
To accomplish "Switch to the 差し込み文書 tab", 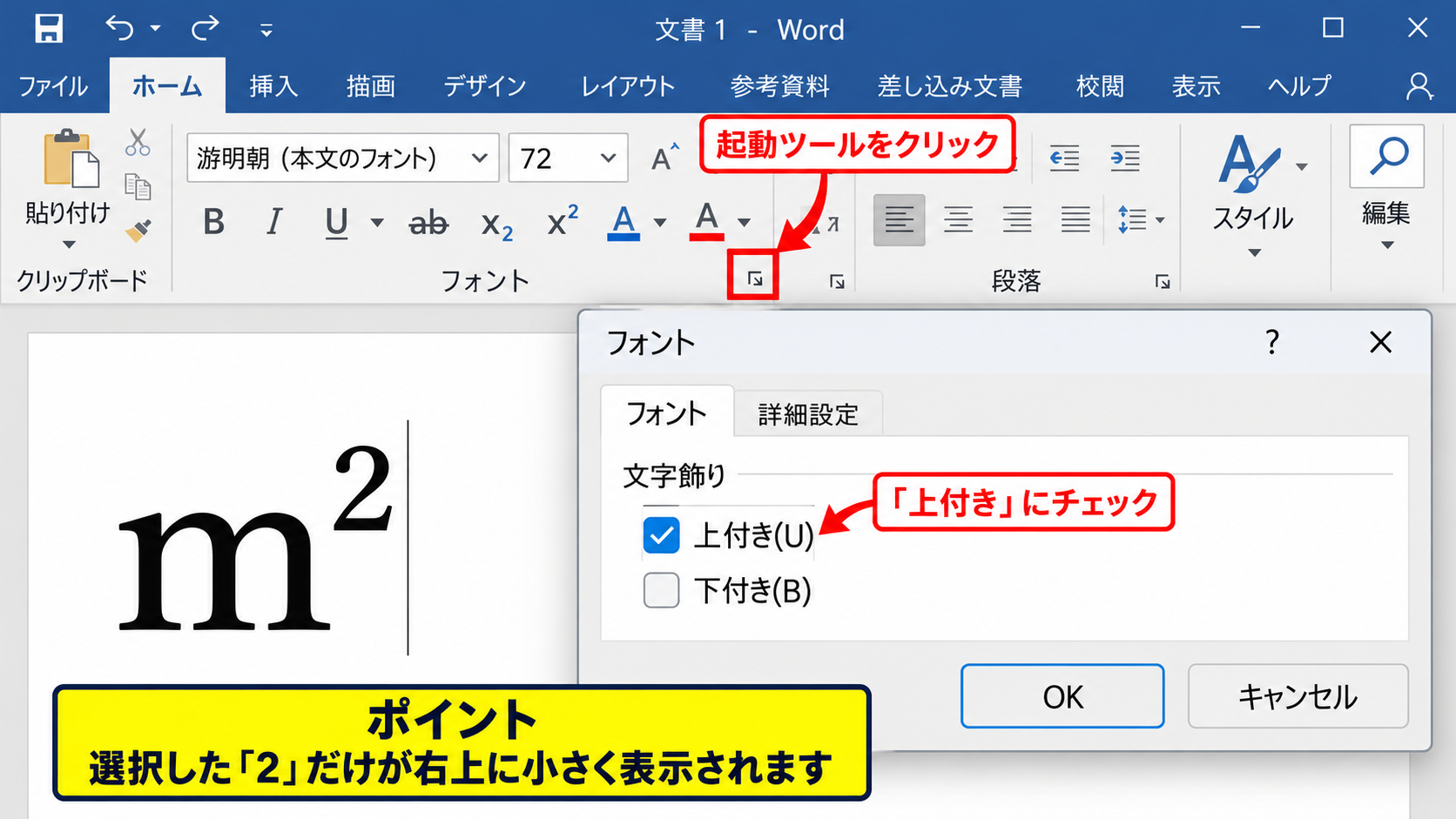I will coord(950,86).
